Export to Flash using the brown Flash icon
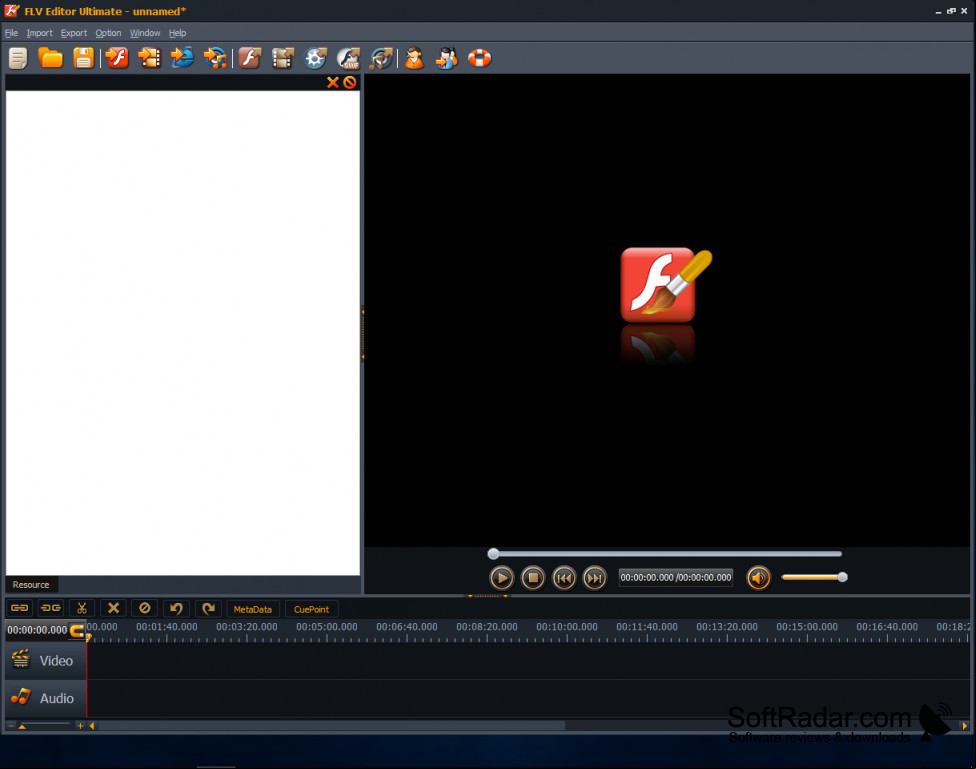This screenshot has width=976, height=769. pos(250,58)
